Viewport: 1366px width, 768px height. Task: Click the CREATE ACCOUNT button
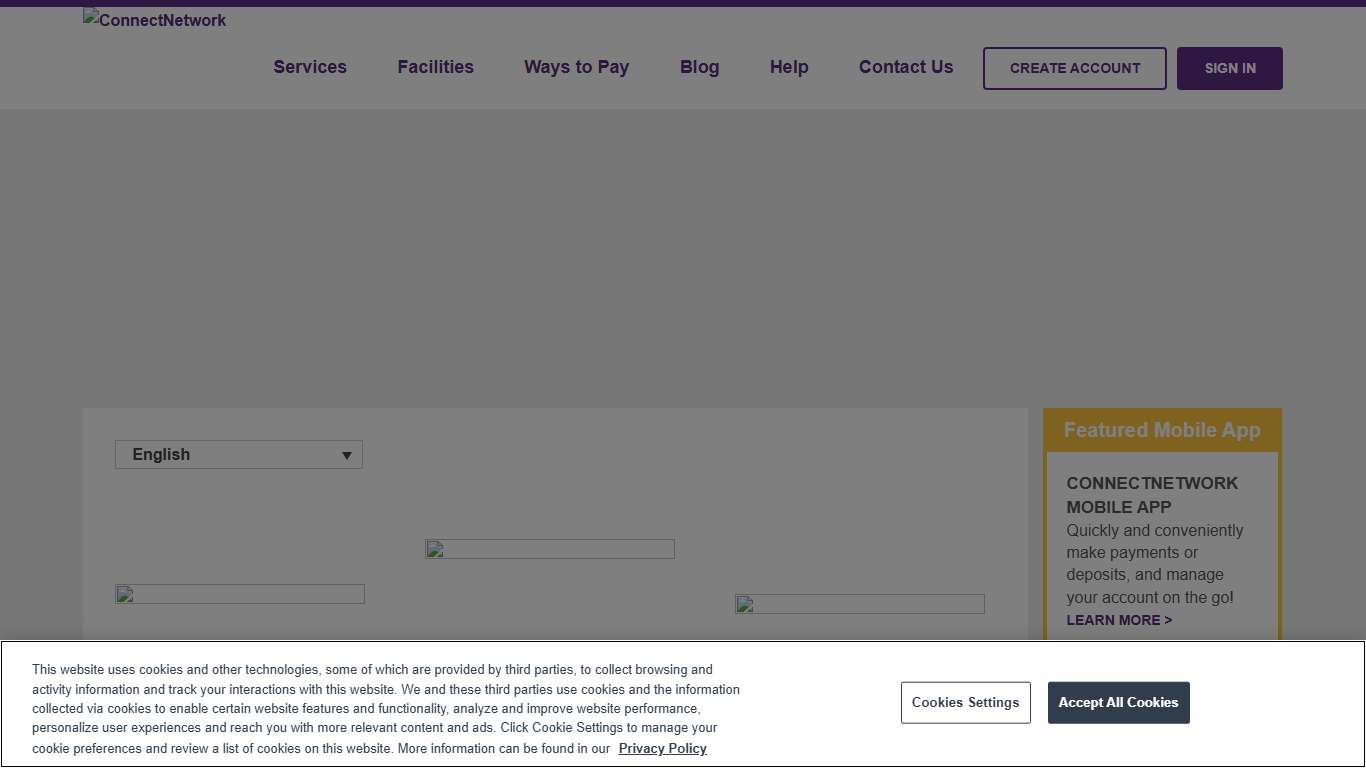coord(1074,68)
